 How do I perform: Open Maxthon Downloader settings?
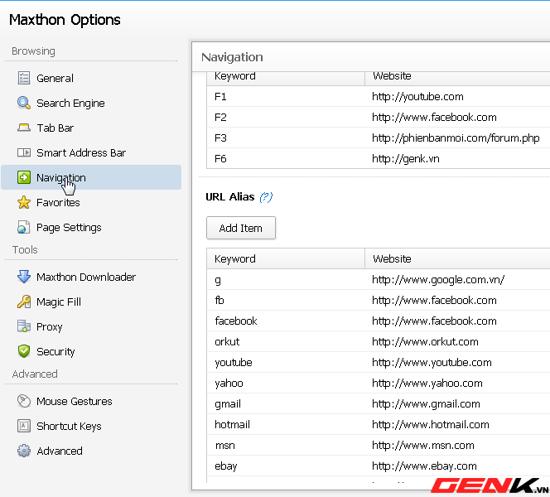pos(86,277)
